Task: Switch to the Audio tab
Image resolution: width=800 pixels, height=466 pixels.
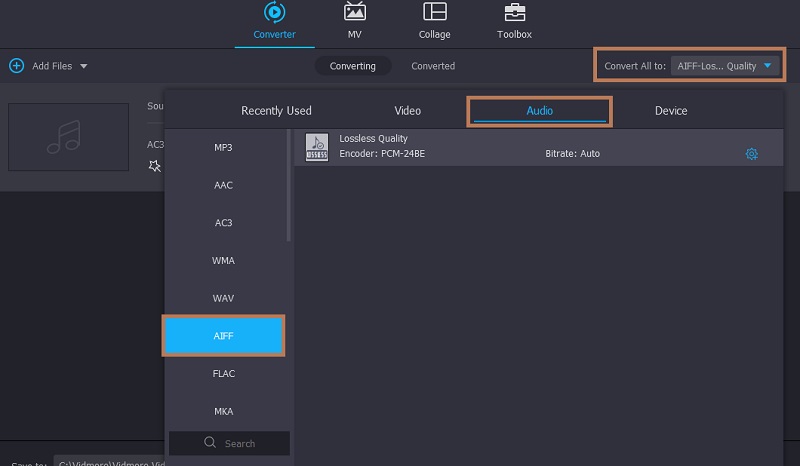Action: pos(539,111)
